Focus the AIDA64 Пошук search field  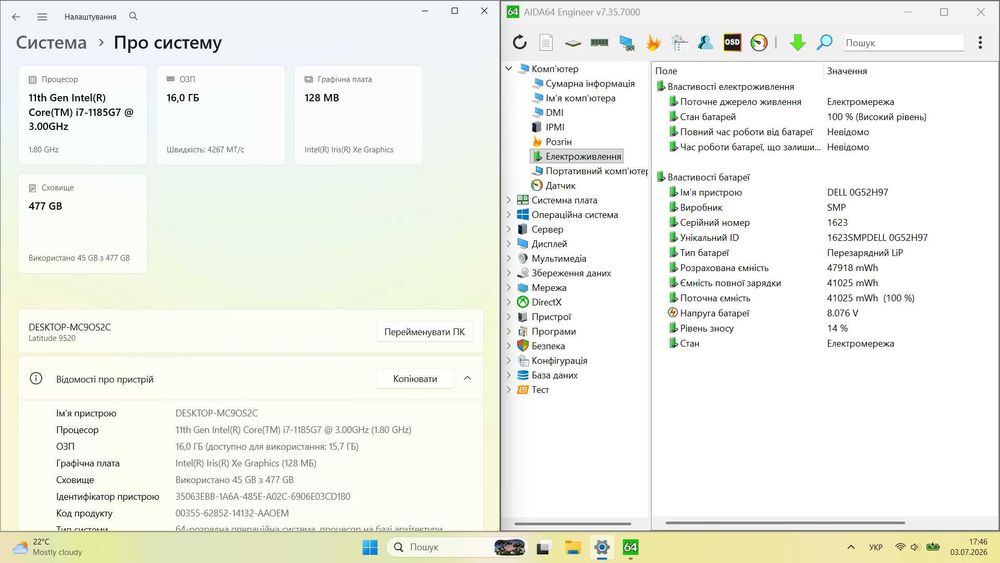pyautogui.click(x=904, y=43)
